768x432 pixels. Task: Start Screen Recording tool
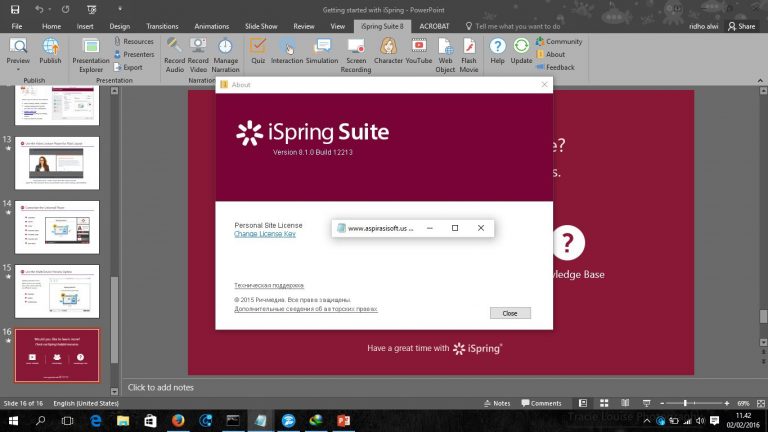356,55
